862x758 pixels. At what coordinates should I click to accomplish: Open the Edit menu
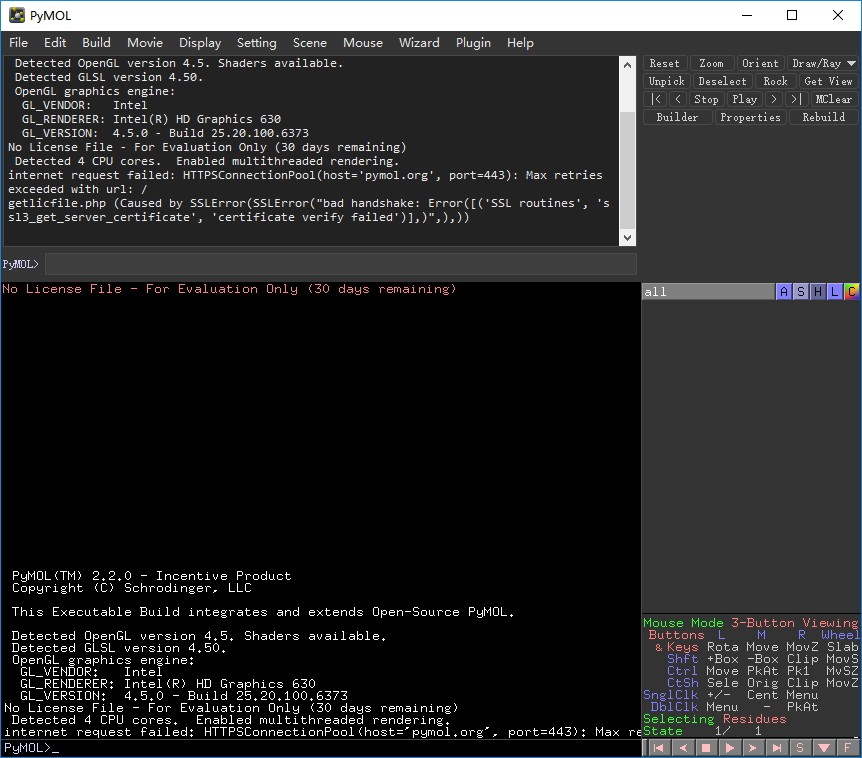[55, 43]
